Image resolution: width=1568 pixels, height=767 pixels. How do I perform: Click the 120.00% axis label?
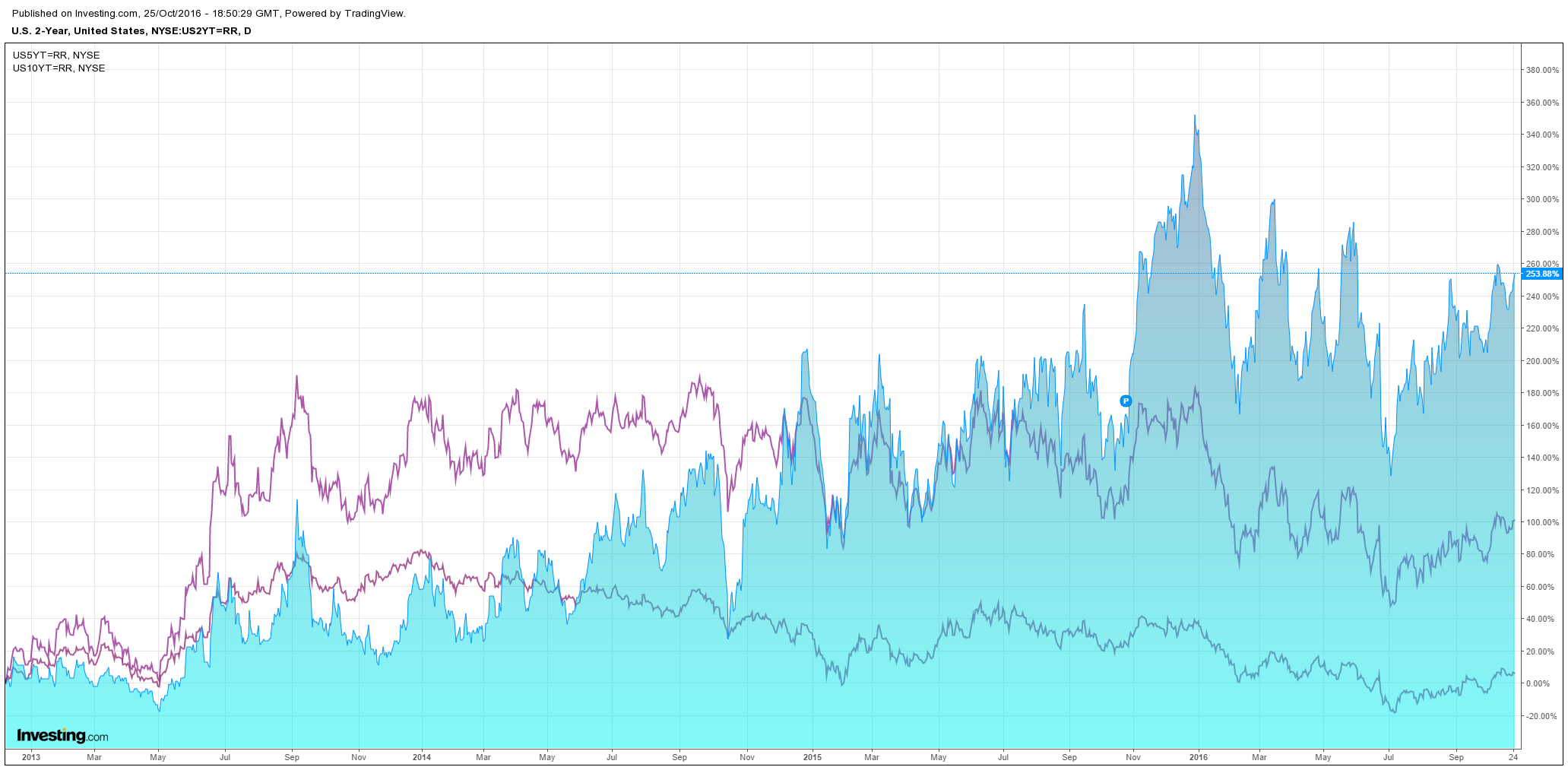(1543, 490)
